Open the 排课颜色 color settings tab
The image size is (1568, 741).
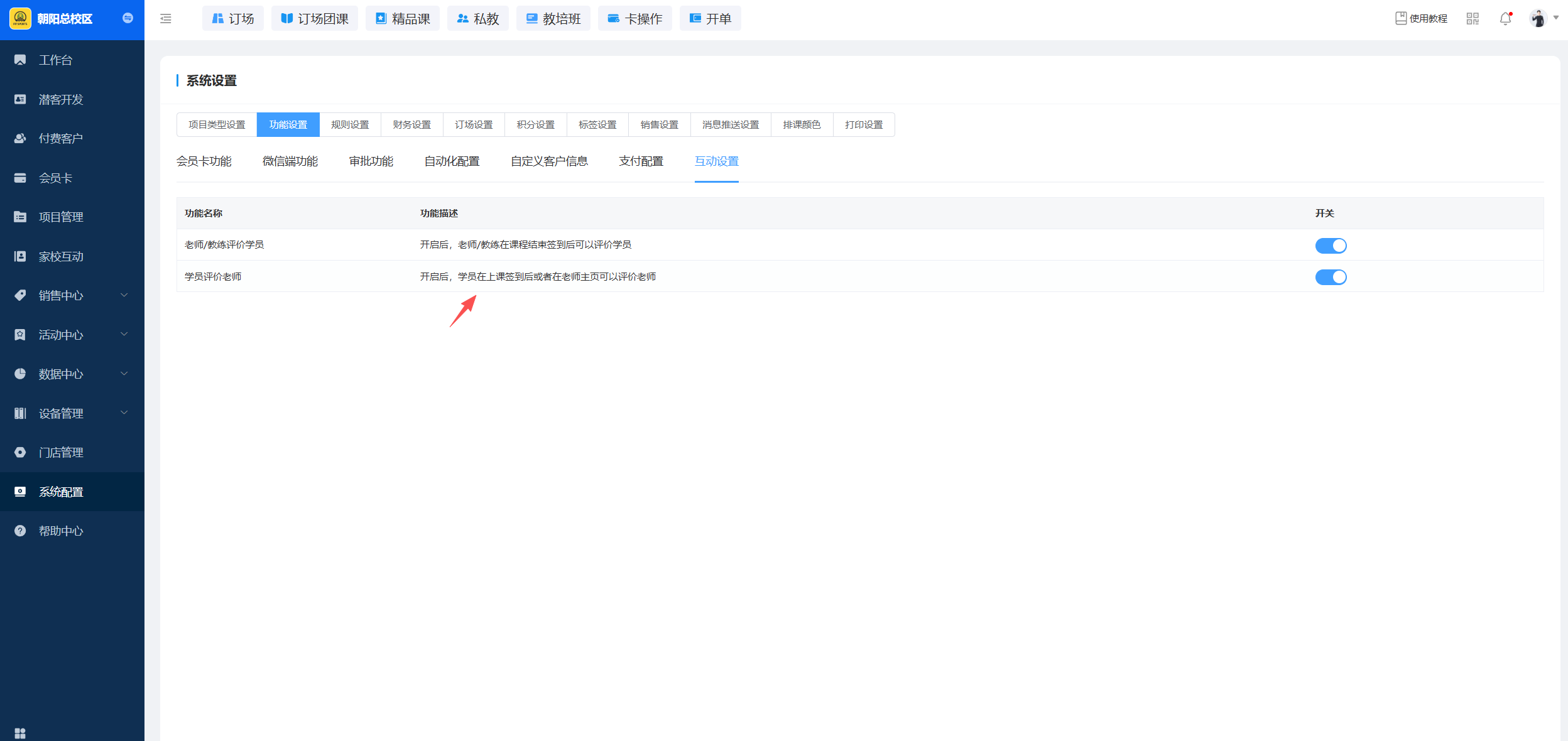802,125
